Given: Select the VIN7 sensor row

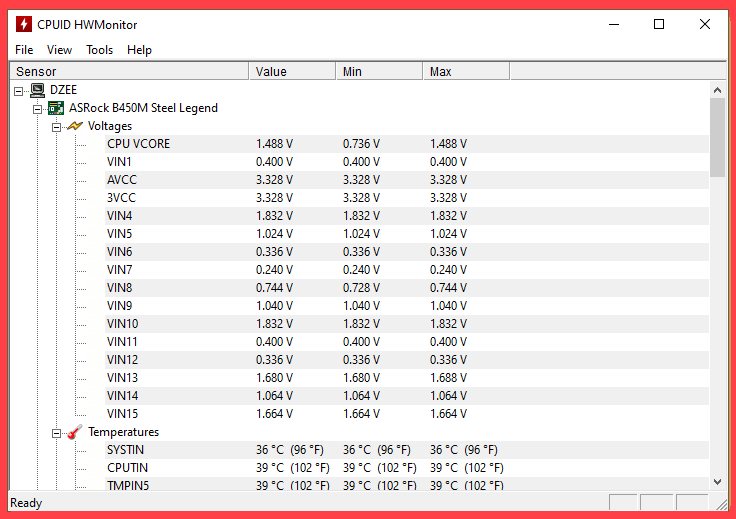Looking at the screenshot, I should point(406,270).
